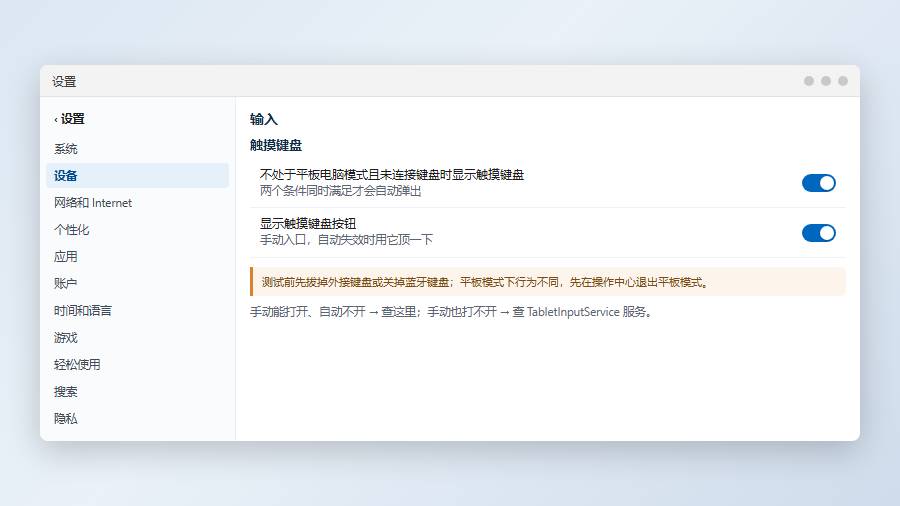Click the middle window control dot
The image size is (900, 506).
click(826, 81)
